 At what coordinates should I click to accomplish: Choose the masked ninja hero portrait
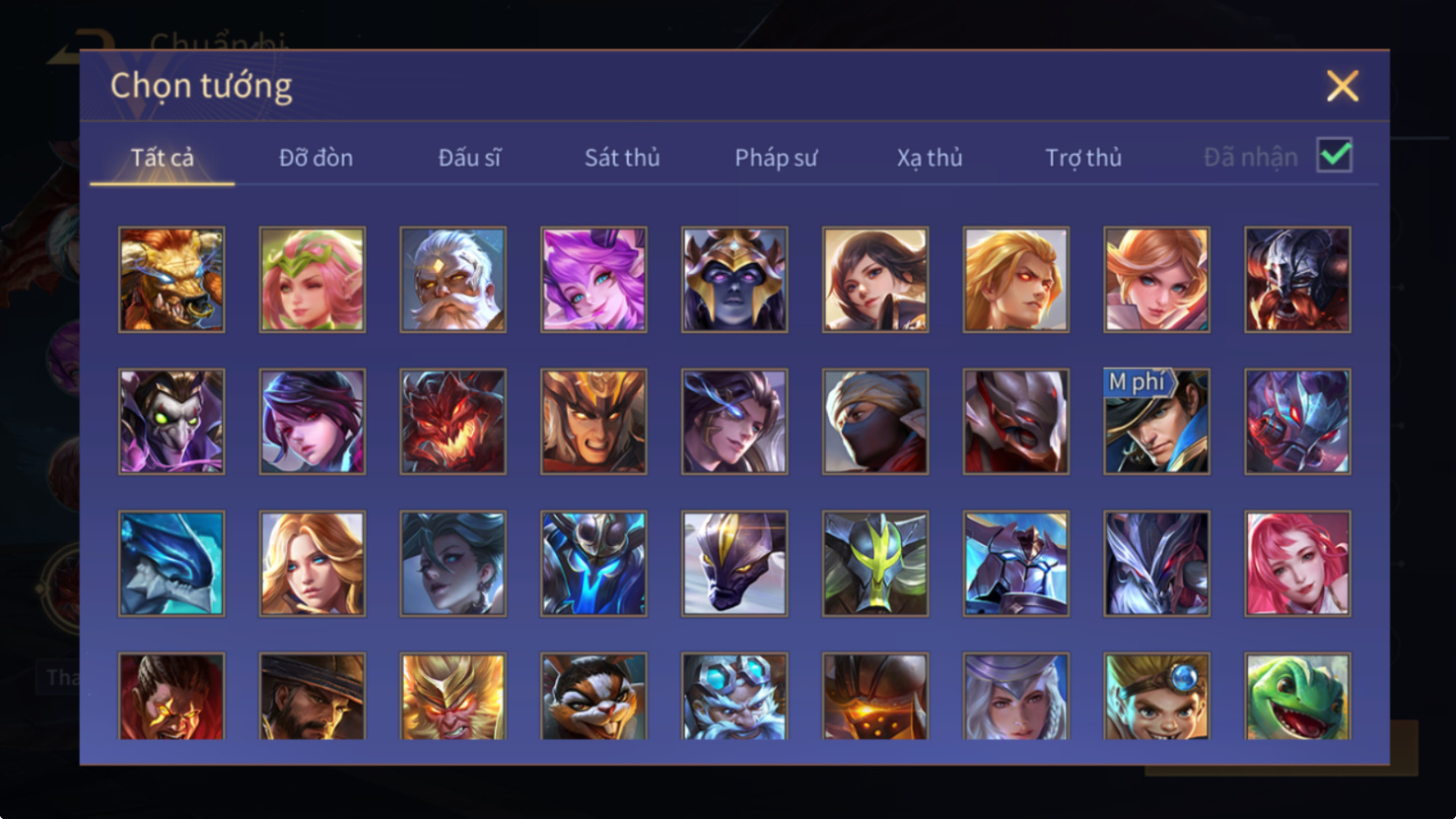click(x=875, y=422)
